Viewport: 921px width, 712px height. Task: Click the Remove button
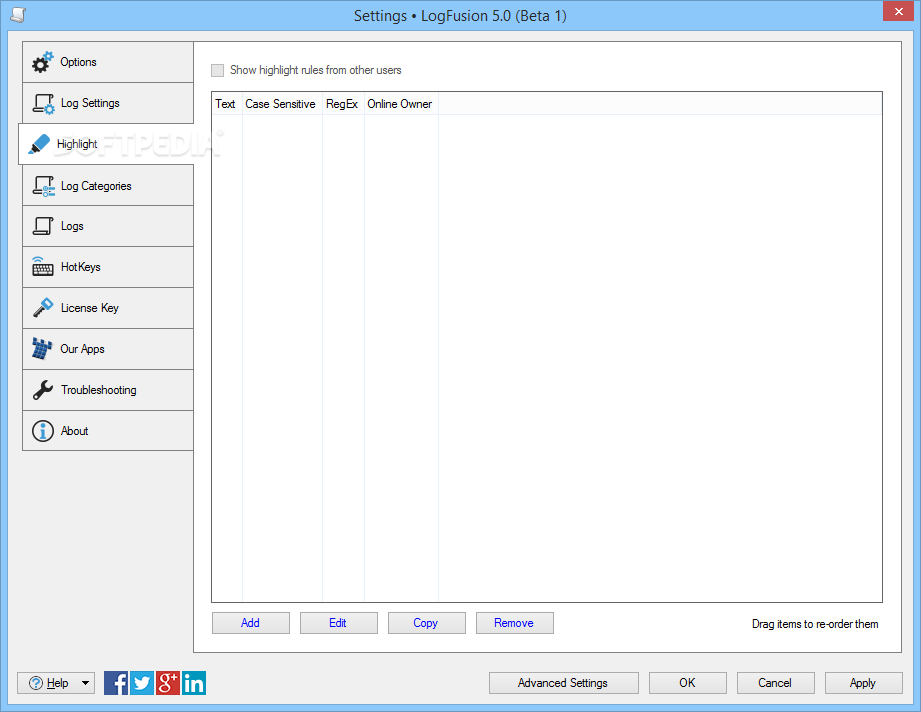tap(515, 623)
